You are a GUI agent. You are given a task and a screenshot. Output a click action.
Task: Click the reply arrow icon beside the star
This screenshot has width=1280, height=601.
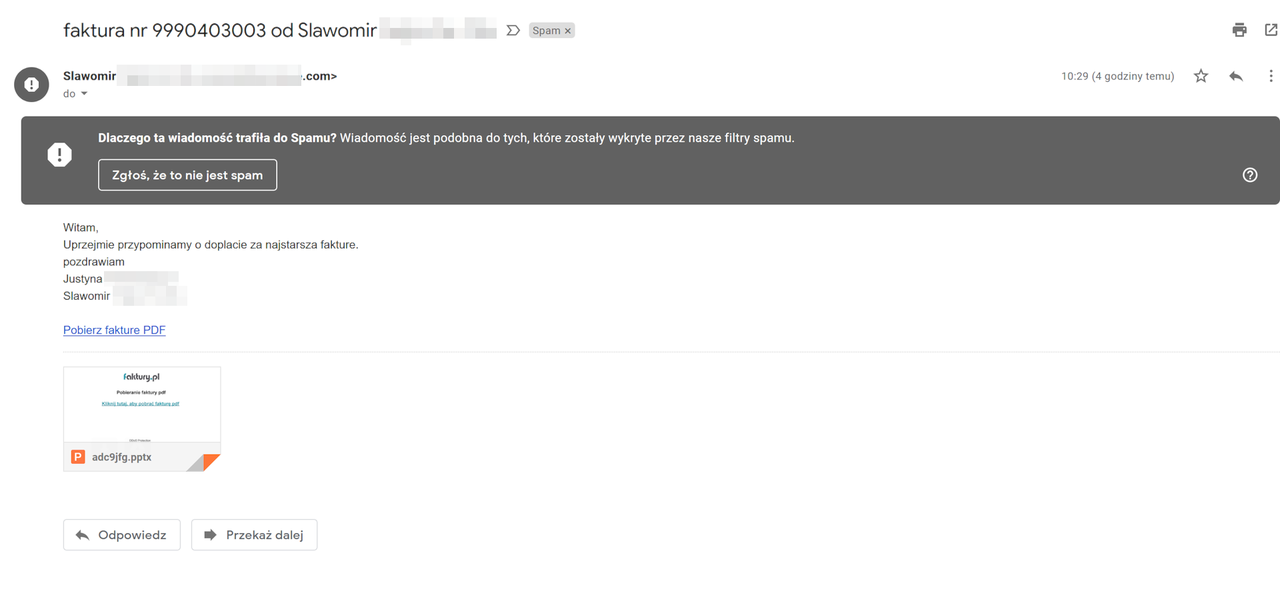click(1236, 76)
